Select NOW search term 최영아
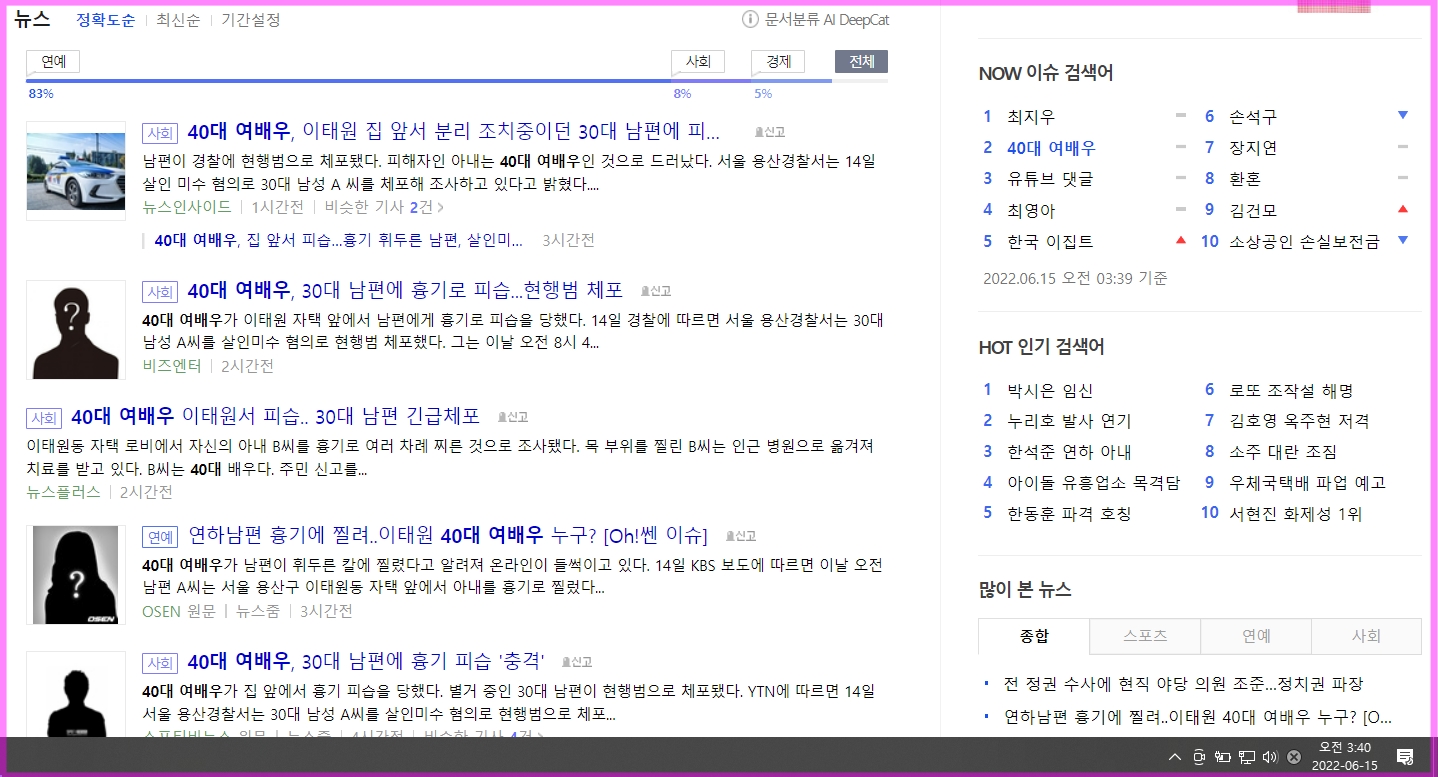Screen dimensions: 1438x777 pos(1031,210)
